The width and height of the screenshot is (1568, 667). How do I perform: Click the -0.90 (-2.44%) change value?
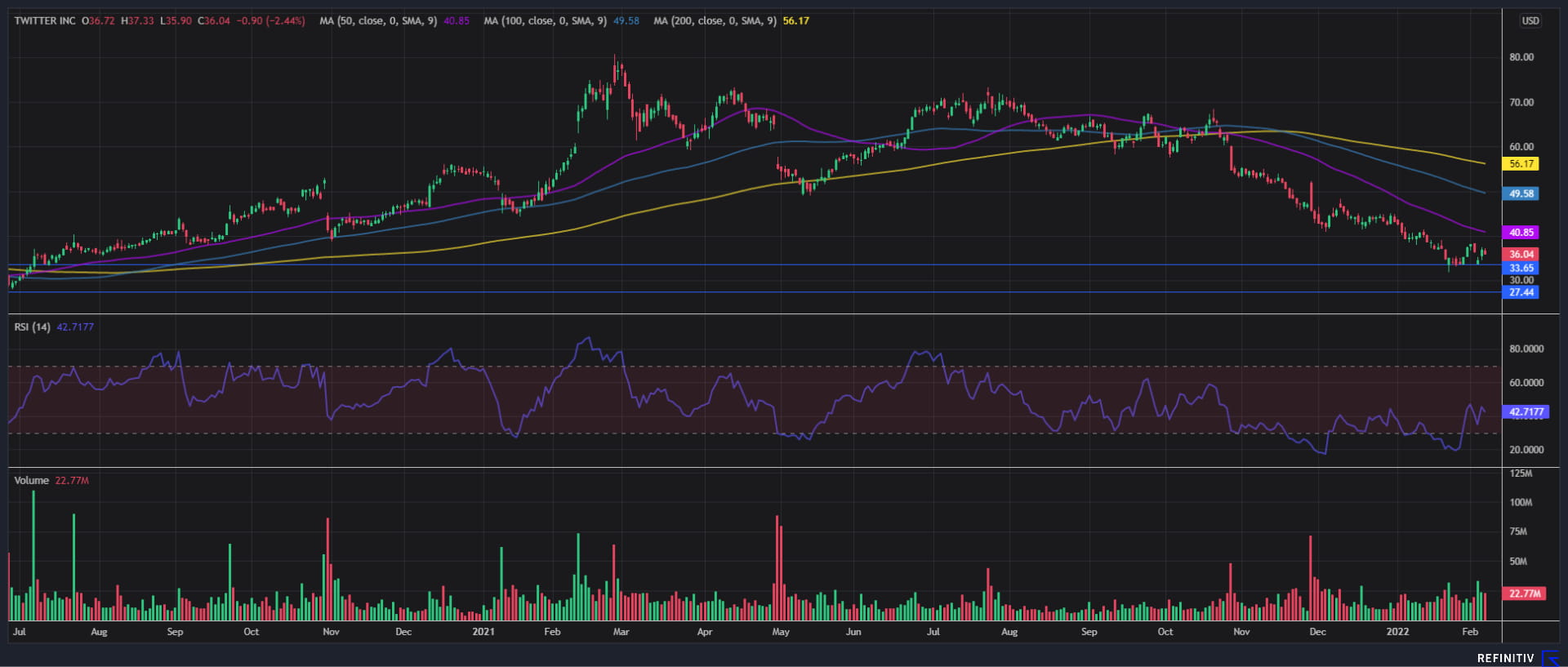click(x=271, y=20)
